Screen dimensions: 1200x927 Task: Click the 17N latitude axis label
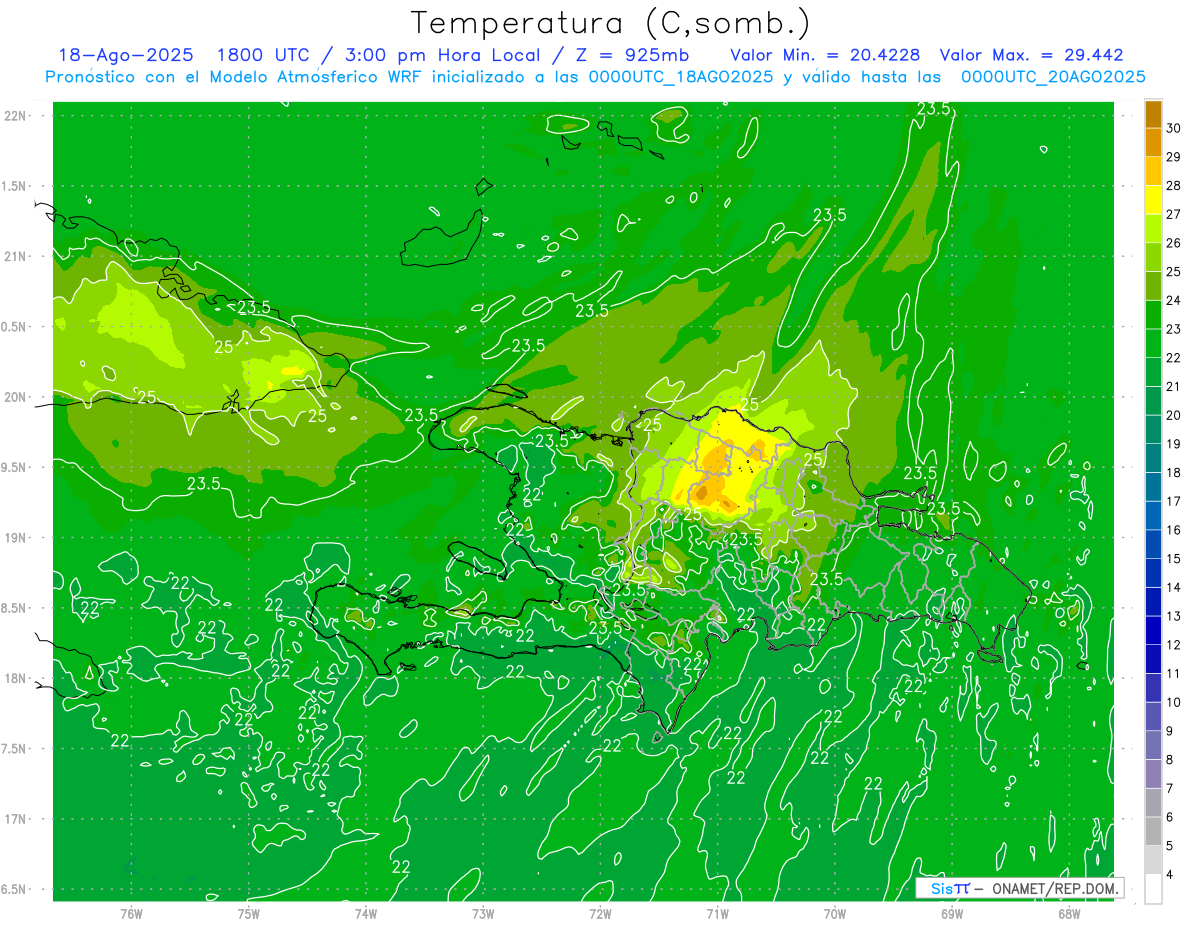[x=15, y=819]
